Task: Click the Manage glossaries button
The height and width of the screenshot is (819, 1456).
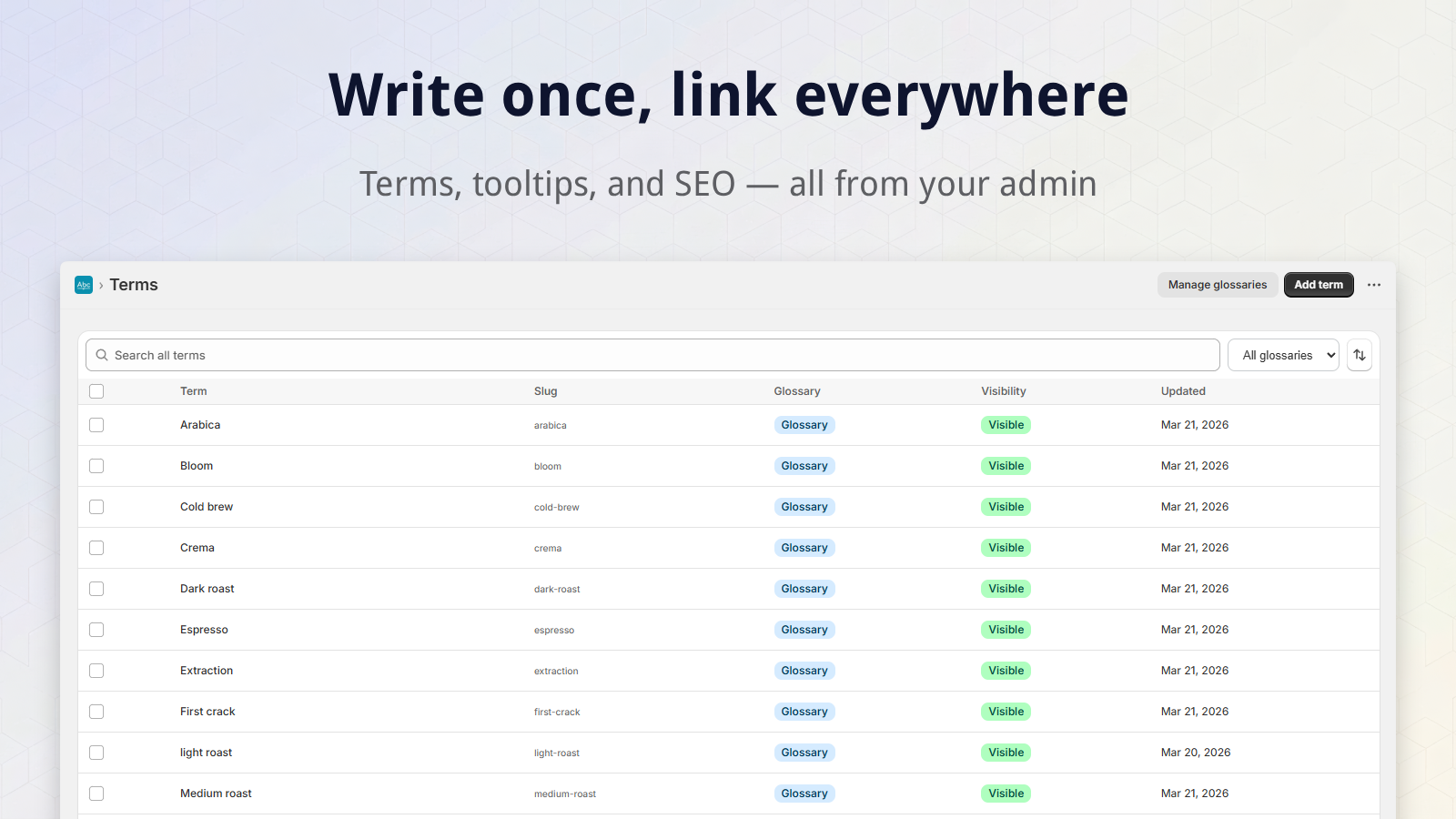Action: pyautogui.click(x=1218, y=285)
